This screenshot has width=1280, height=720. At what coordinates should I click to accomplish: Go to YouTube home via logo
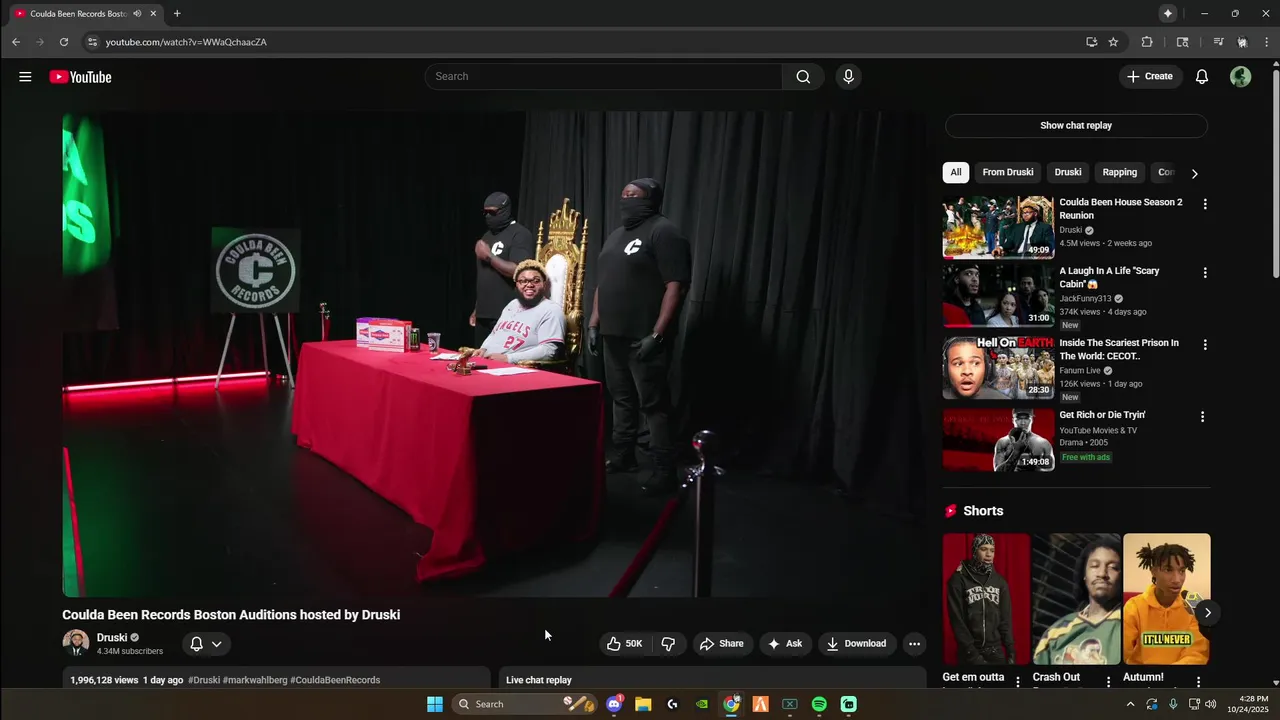80,77
